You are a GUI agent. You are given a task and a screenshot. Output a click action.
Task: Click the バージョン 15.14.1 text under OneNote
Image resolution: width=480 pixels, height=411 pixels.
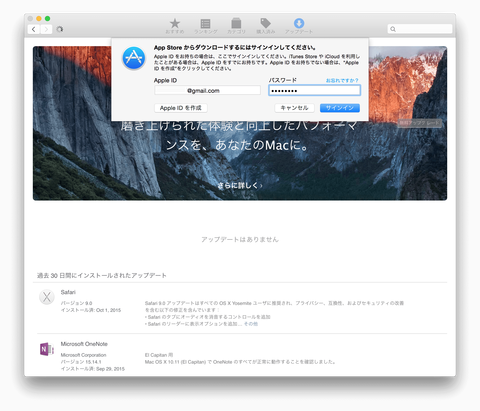point(81,362)
